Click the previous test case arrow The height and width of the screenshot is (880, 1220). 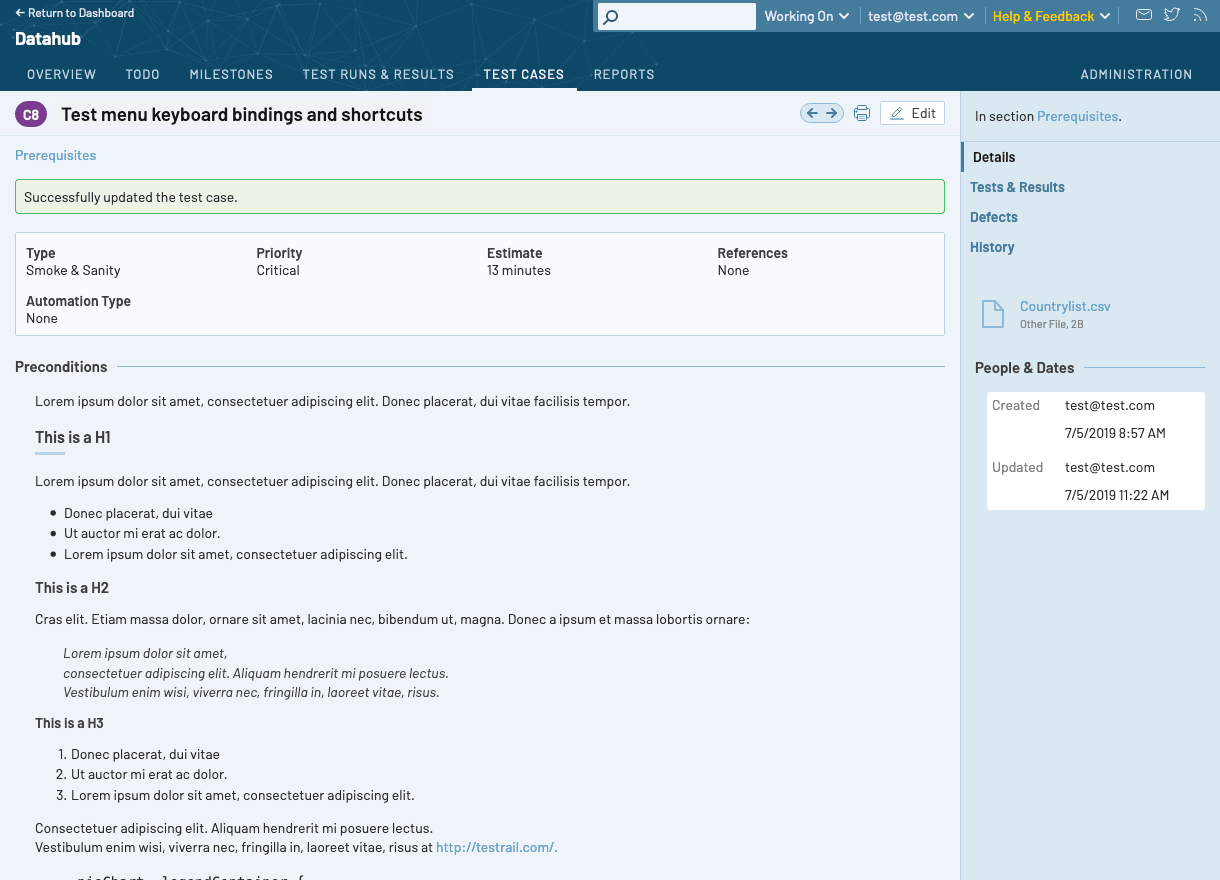pos(812,114)
